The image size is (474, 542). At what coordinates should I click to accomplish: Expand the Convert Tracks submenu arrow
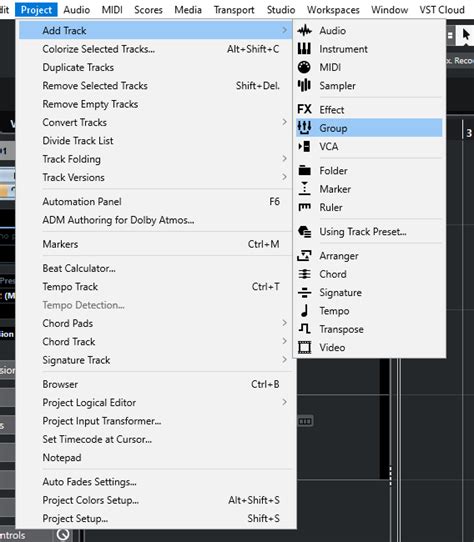[284, 122]
